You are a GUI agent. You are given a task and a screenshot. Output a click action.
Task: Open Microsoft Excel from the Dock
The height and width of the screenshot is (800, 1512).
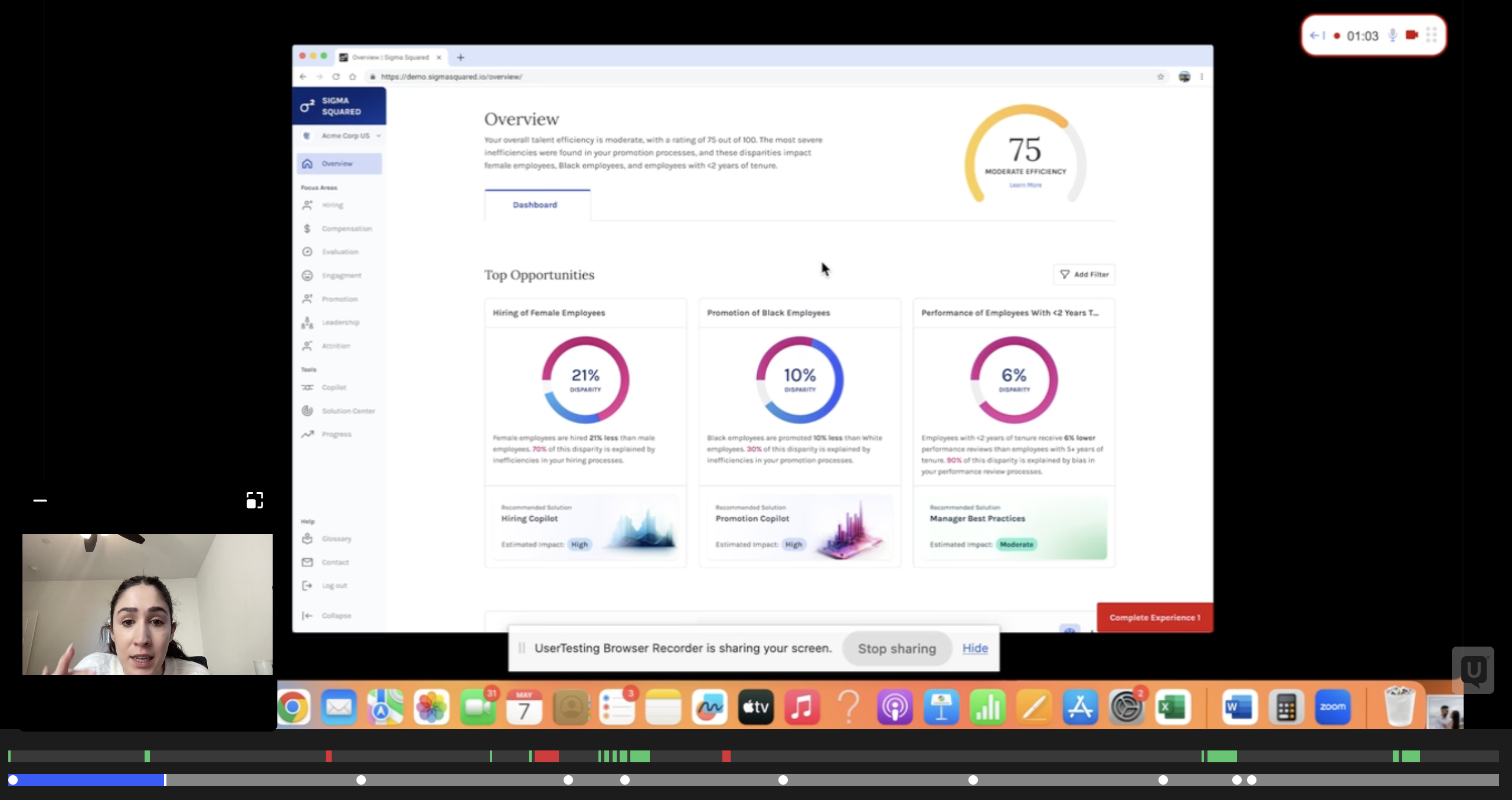(1173, 707)
